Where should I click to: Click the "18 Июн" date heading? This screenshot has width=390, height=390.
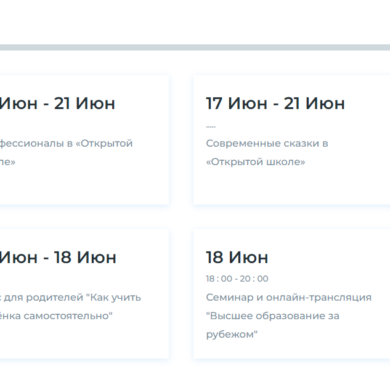[237, 257]
